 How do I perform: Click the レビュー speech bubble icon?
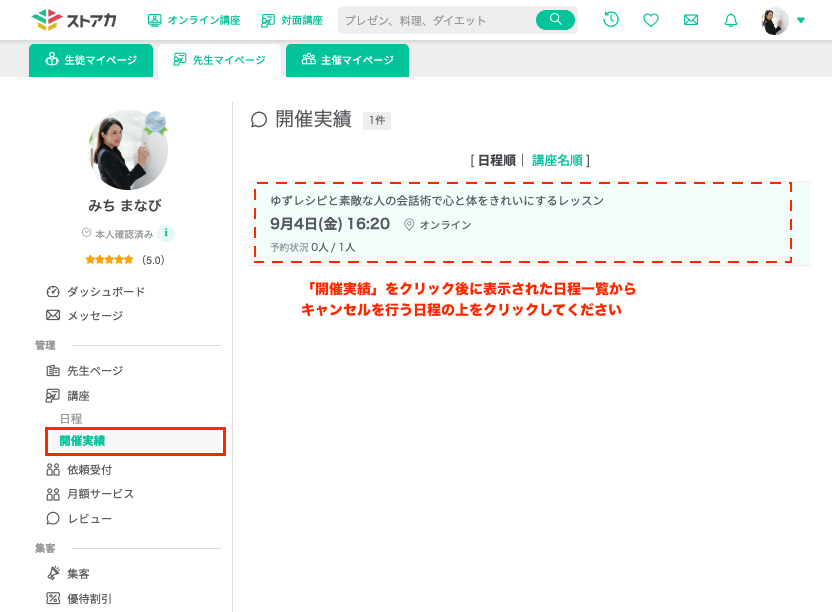53,518
